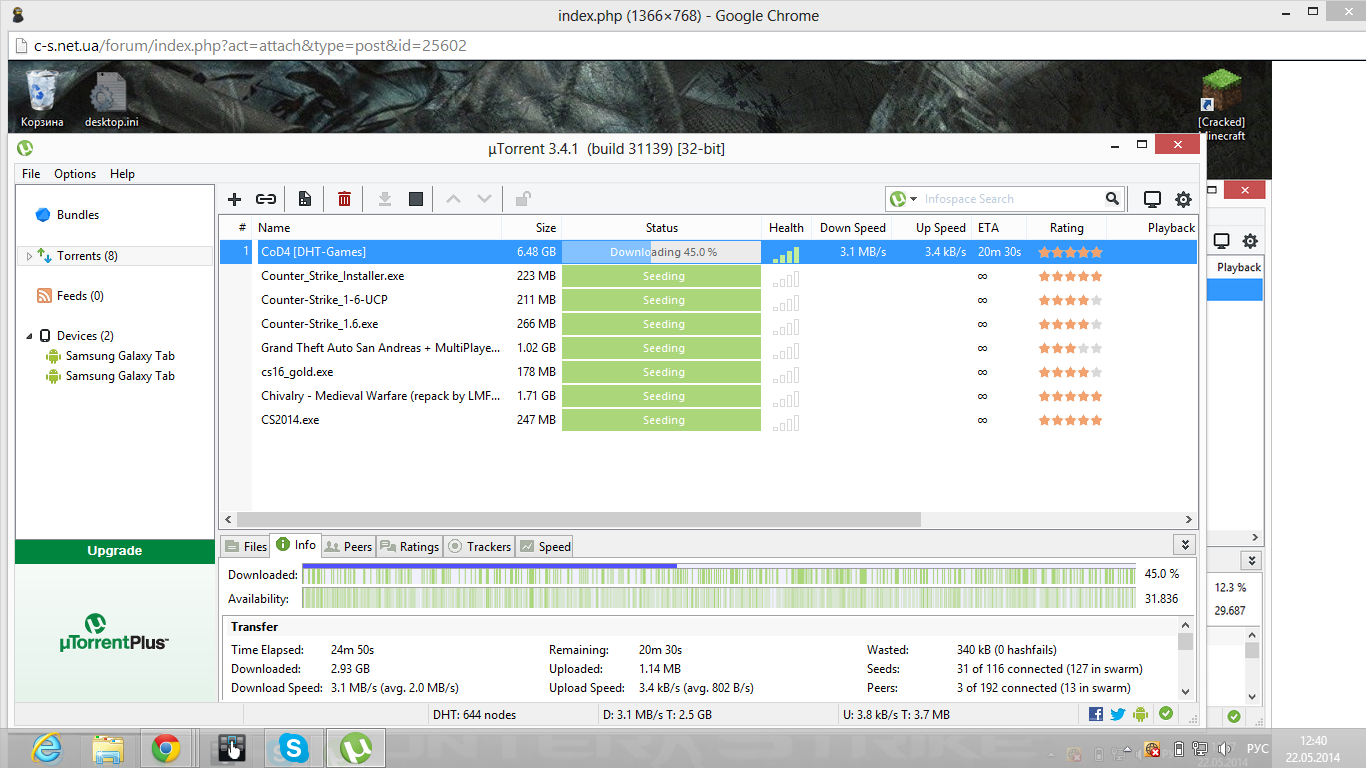Collapse the Devices (2) tree arrow
Screen dimensions: 1366x768
[x=29, y=336]
